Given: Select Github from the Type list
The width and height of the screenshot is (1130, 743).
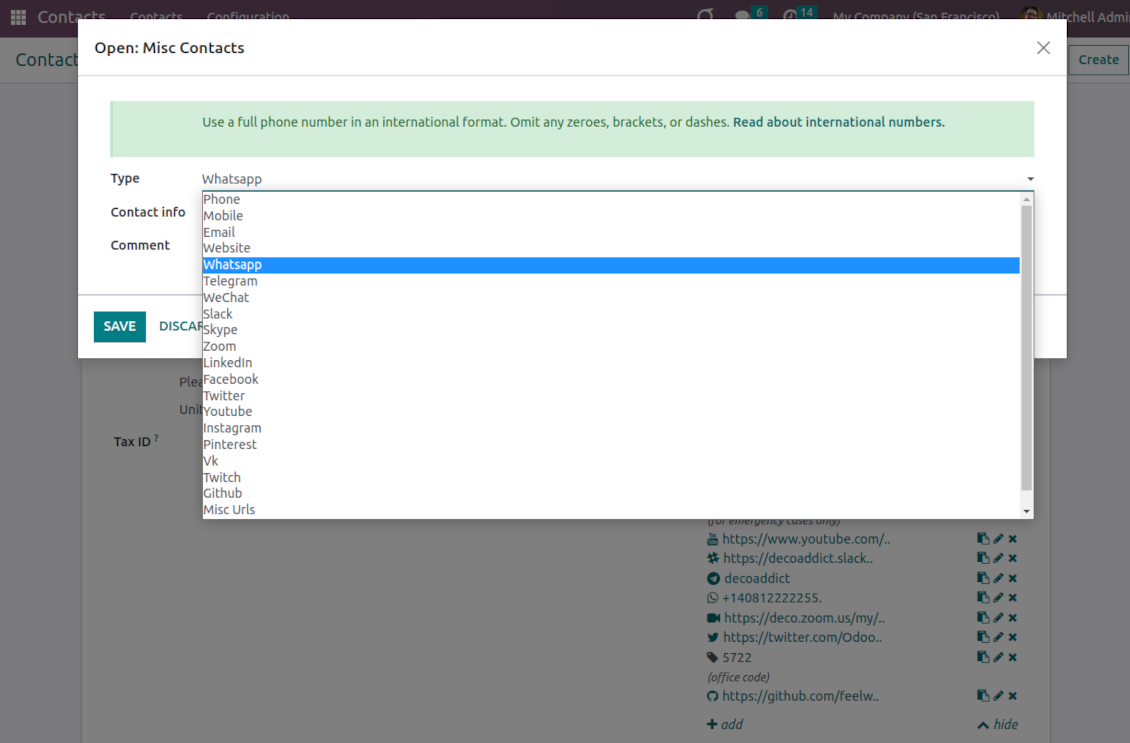Looking at the screenshot, I should [x=611, y=493].
